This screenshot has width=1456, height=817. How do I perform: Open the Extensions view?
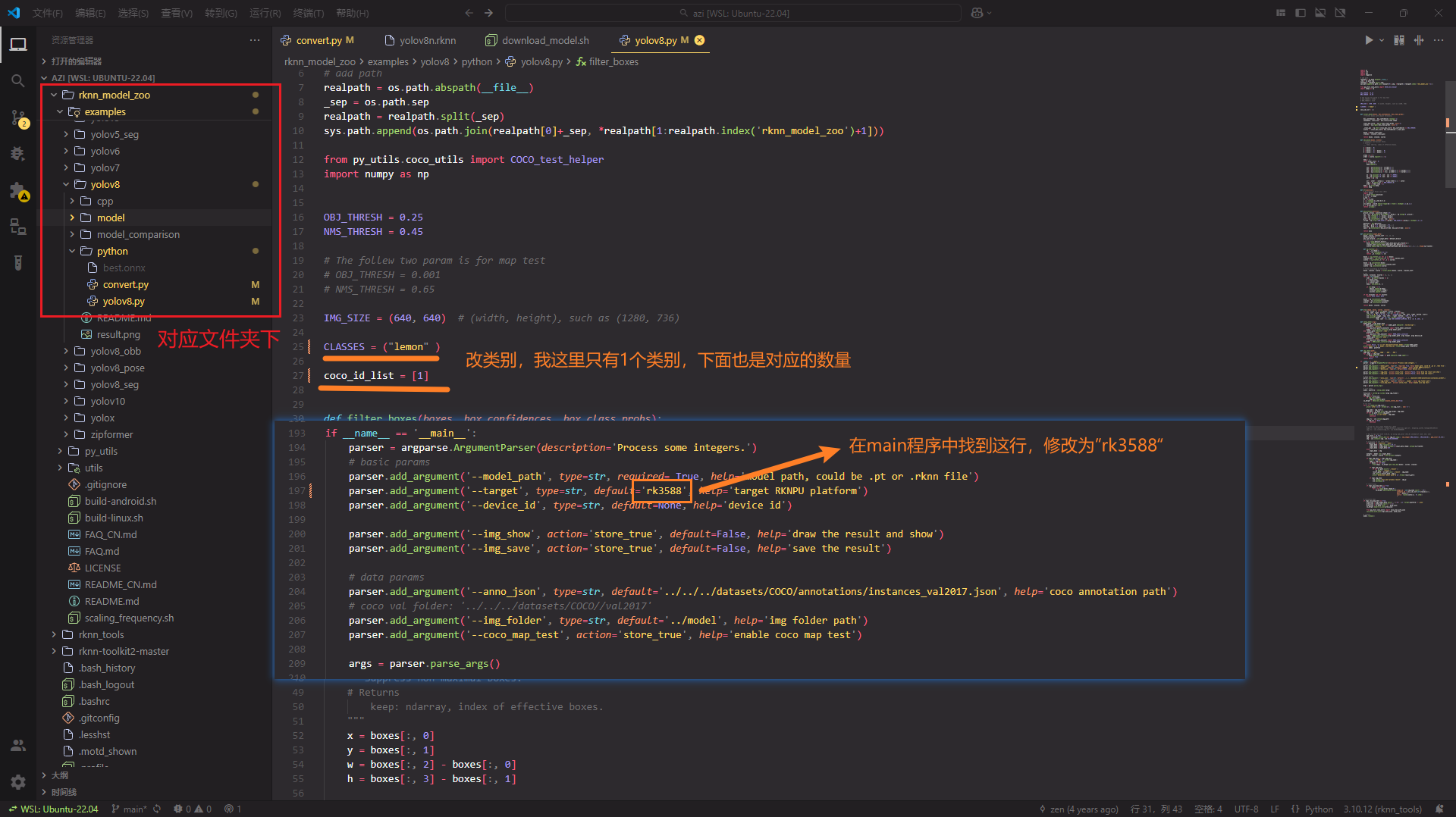pos(18,190)
